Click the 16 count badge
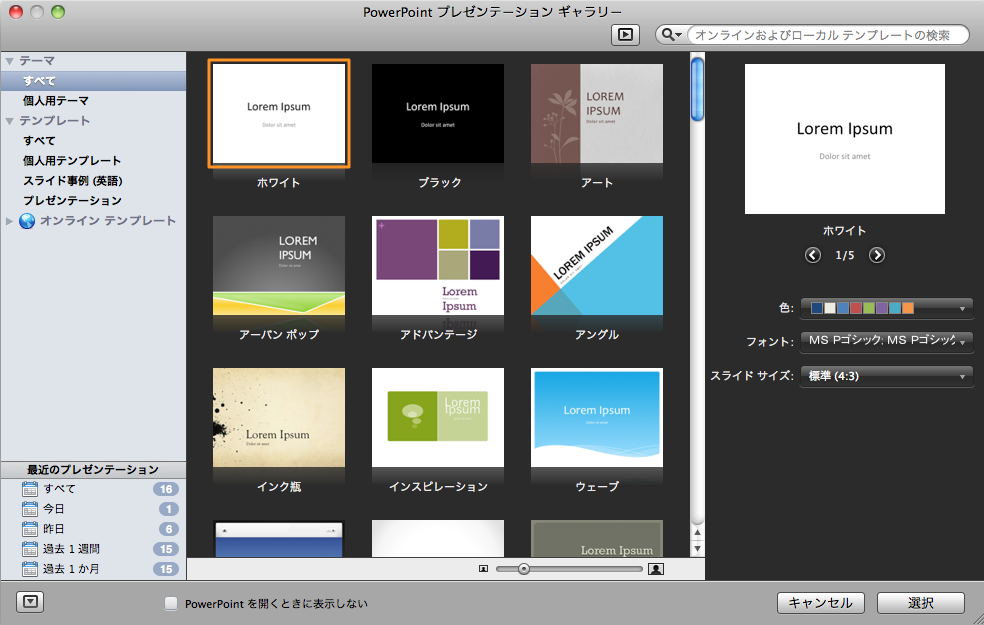This screenshot has width=984, height=625. 166,489
